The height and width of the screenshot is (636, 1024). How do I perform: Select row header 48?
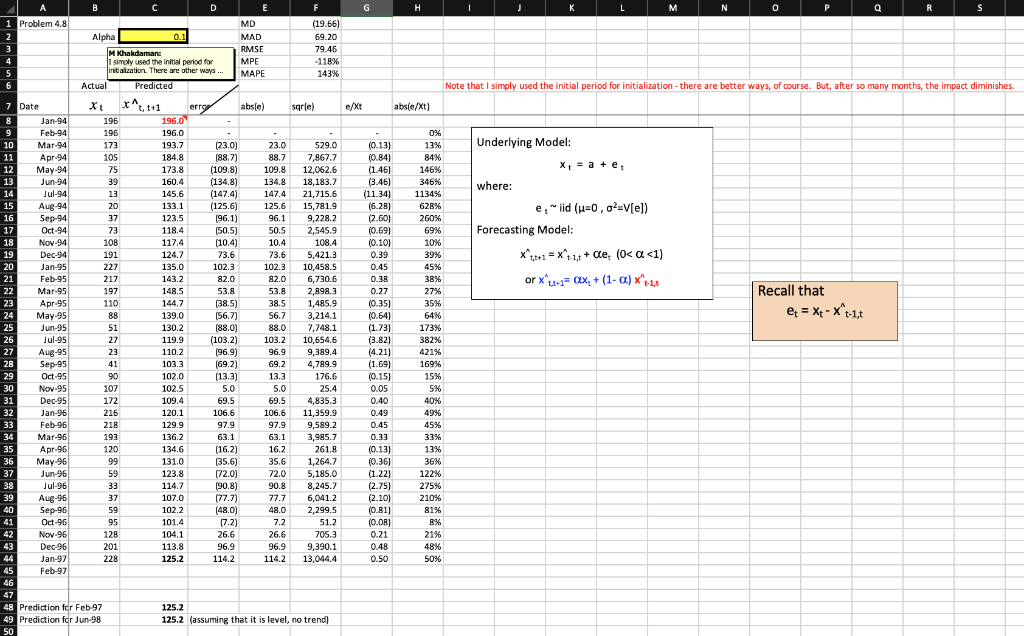point(10,607)
